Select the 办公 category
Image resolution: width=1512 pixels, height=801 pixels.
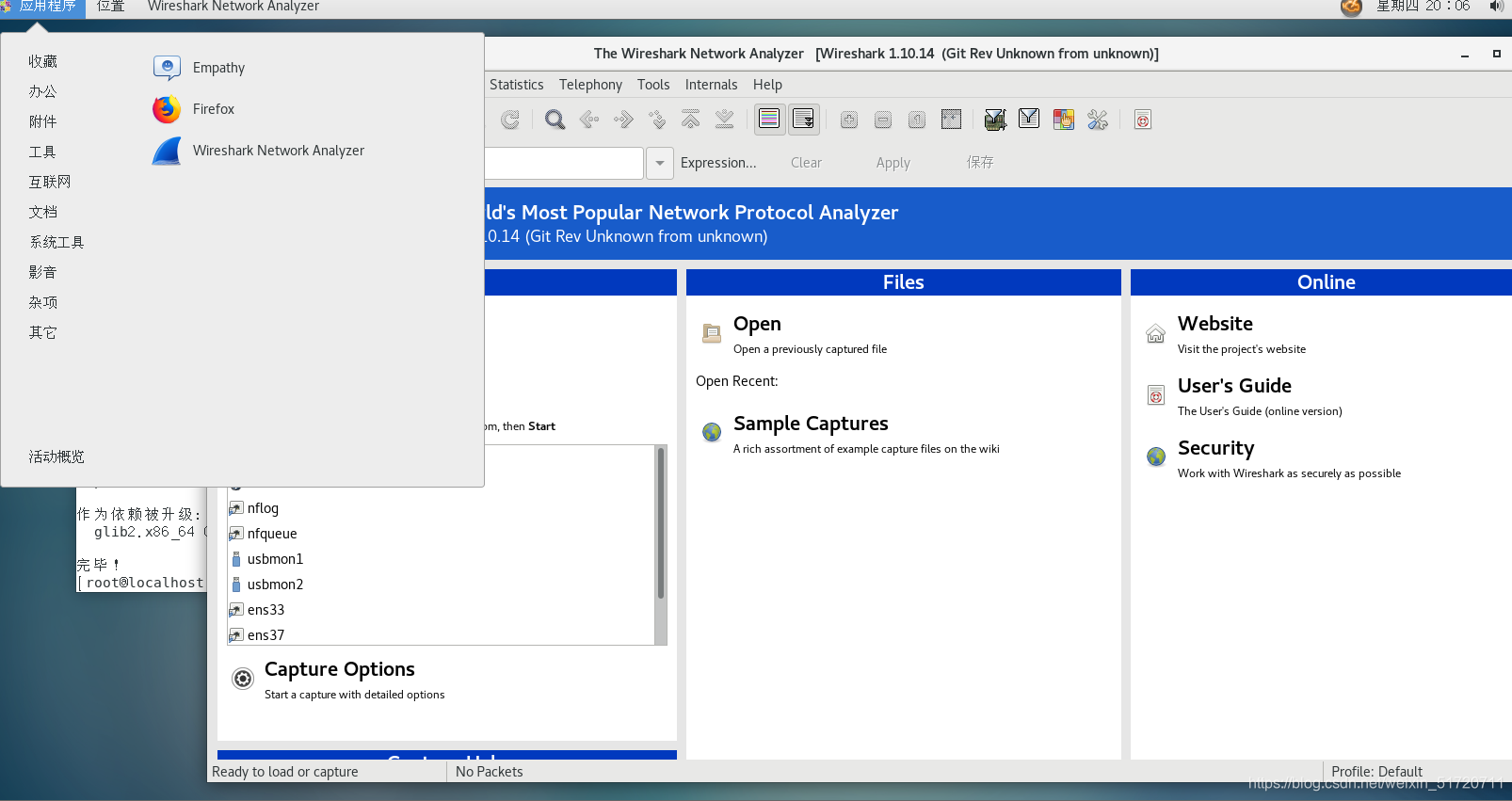[x=42, y=91]
